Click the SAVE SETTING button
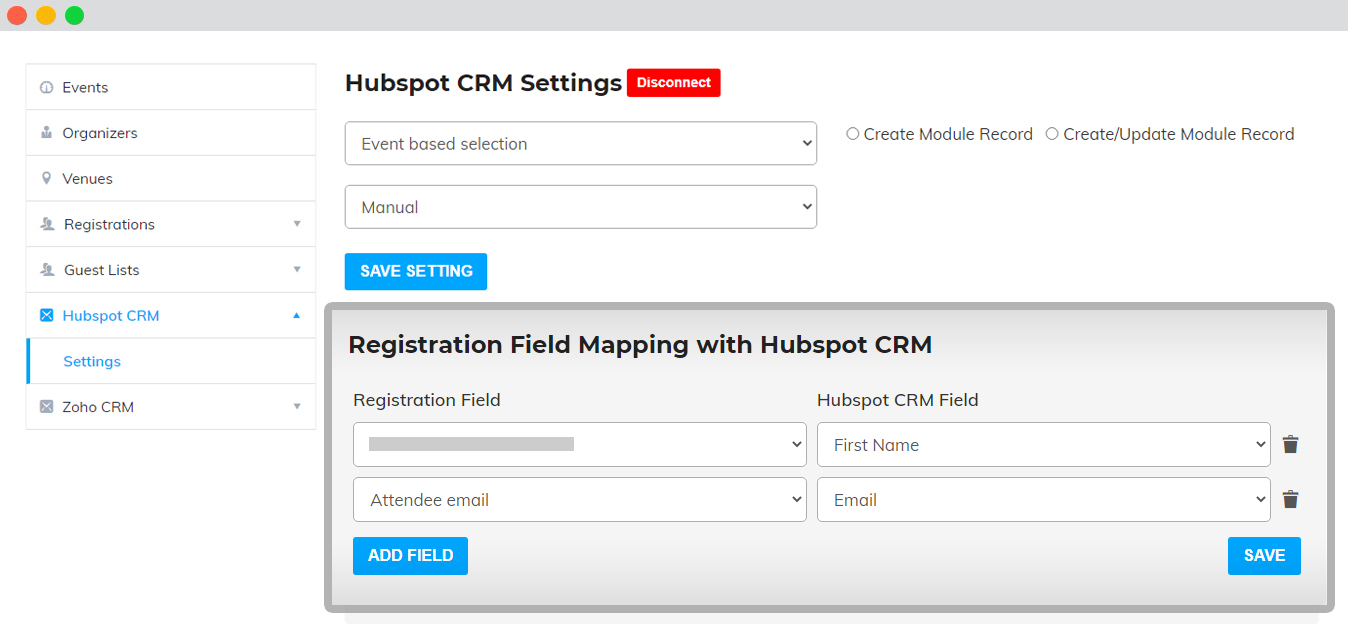 pos(416,271)
